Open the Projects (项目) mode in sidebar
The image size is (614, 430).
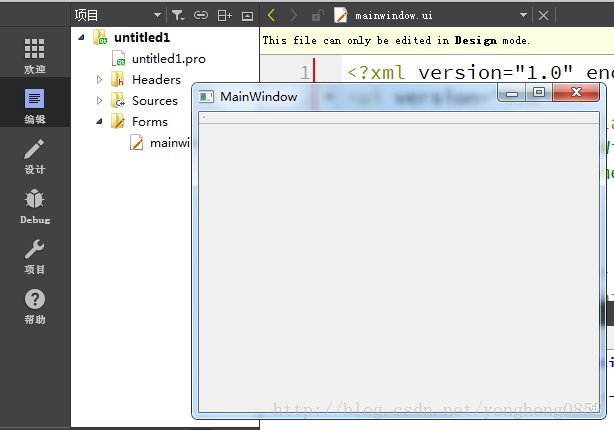pyautogui.click(x=34, y=256)
